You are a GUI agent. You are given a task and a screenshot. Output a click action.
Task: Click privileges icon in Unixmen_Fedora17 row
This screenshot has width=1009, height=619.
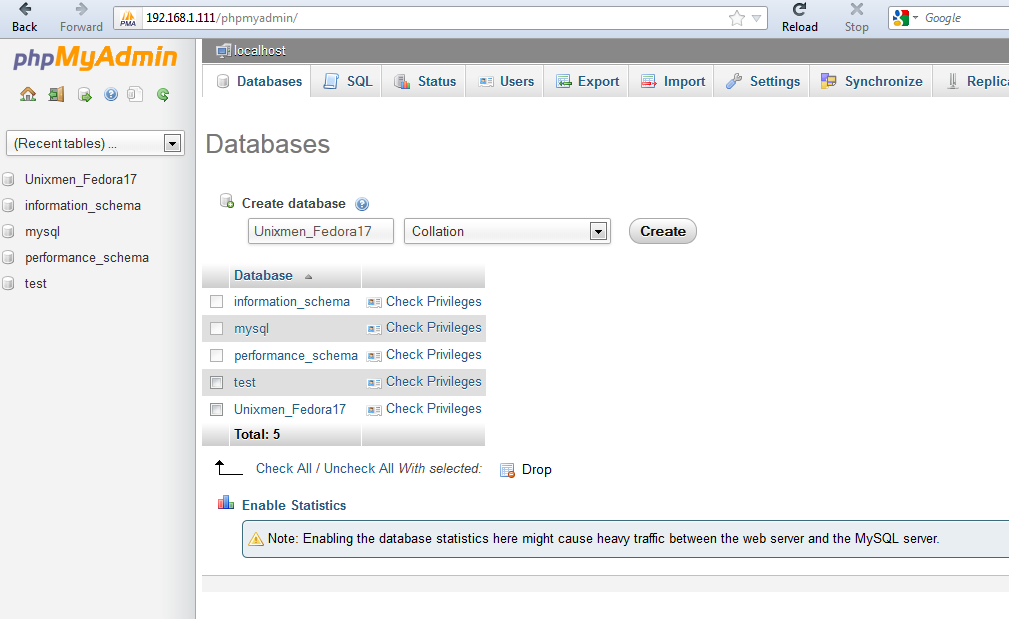pos(374,410)
